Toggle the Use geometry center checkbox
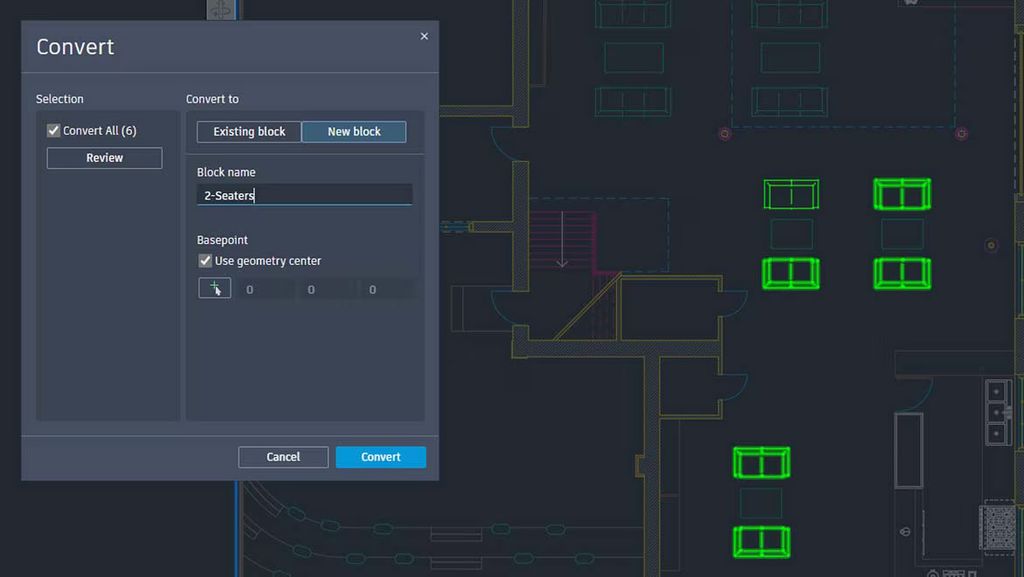 pos(206,261)
